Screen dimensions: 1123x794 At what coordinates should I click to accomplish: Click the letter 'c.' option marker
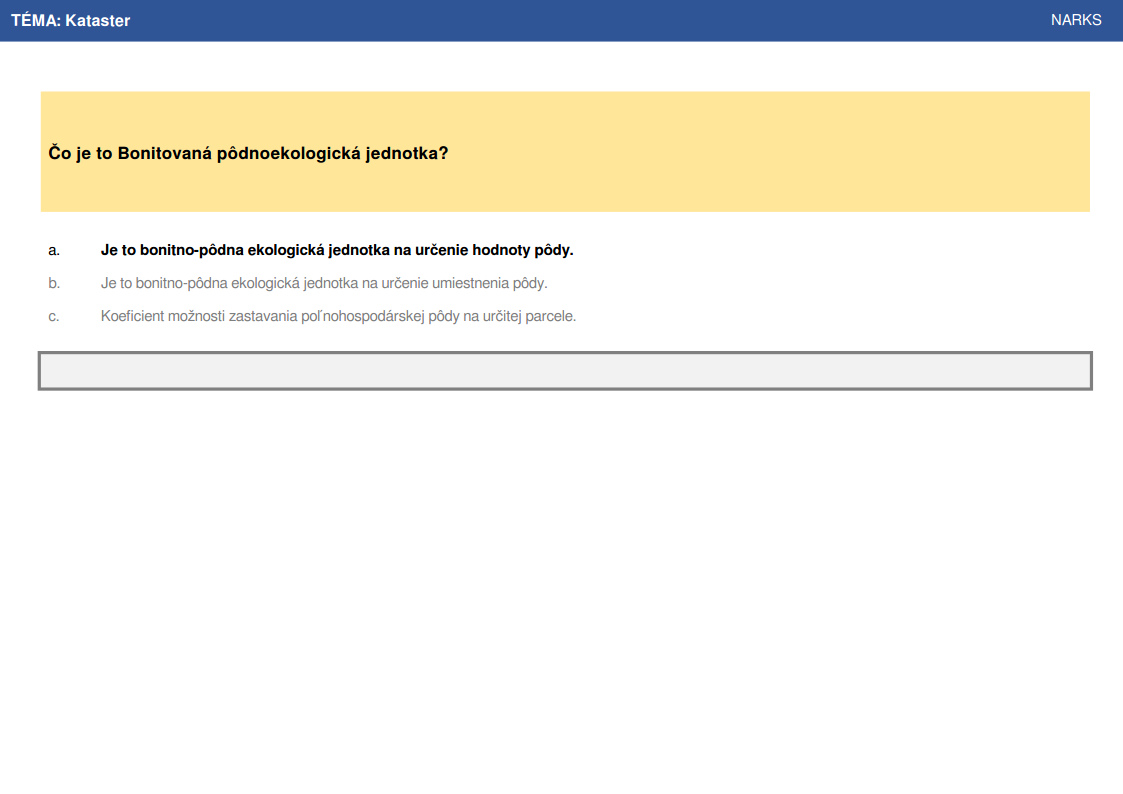(54, 316)
